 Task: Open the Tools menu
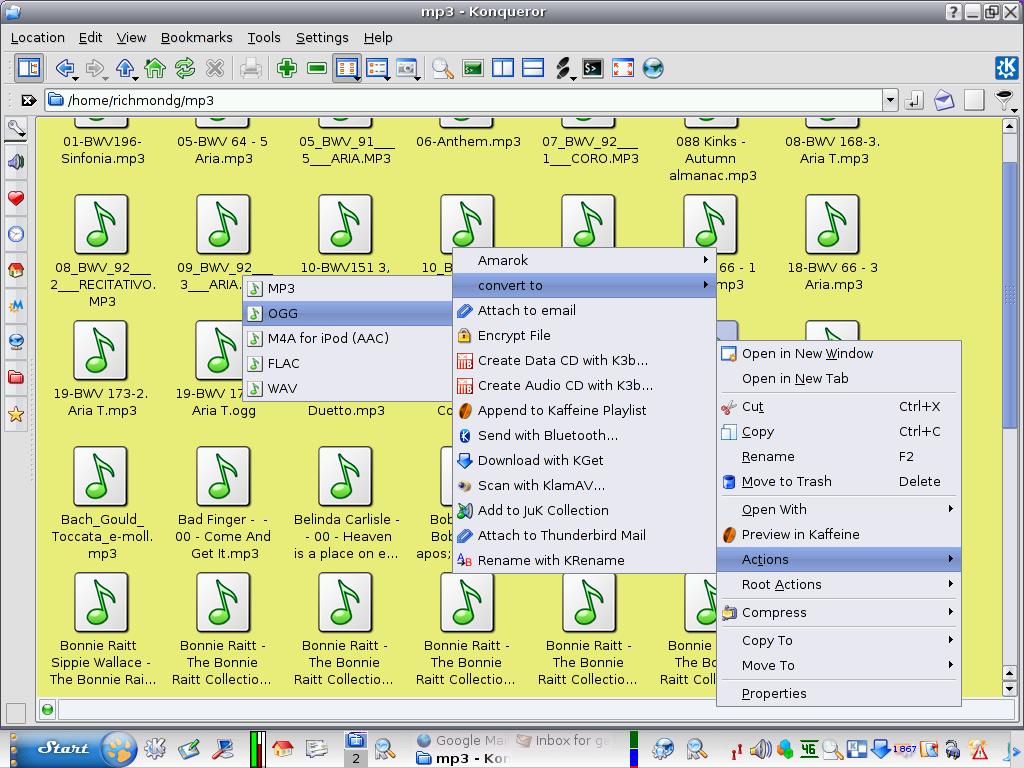pyautogui.click(x=264, y=38)
